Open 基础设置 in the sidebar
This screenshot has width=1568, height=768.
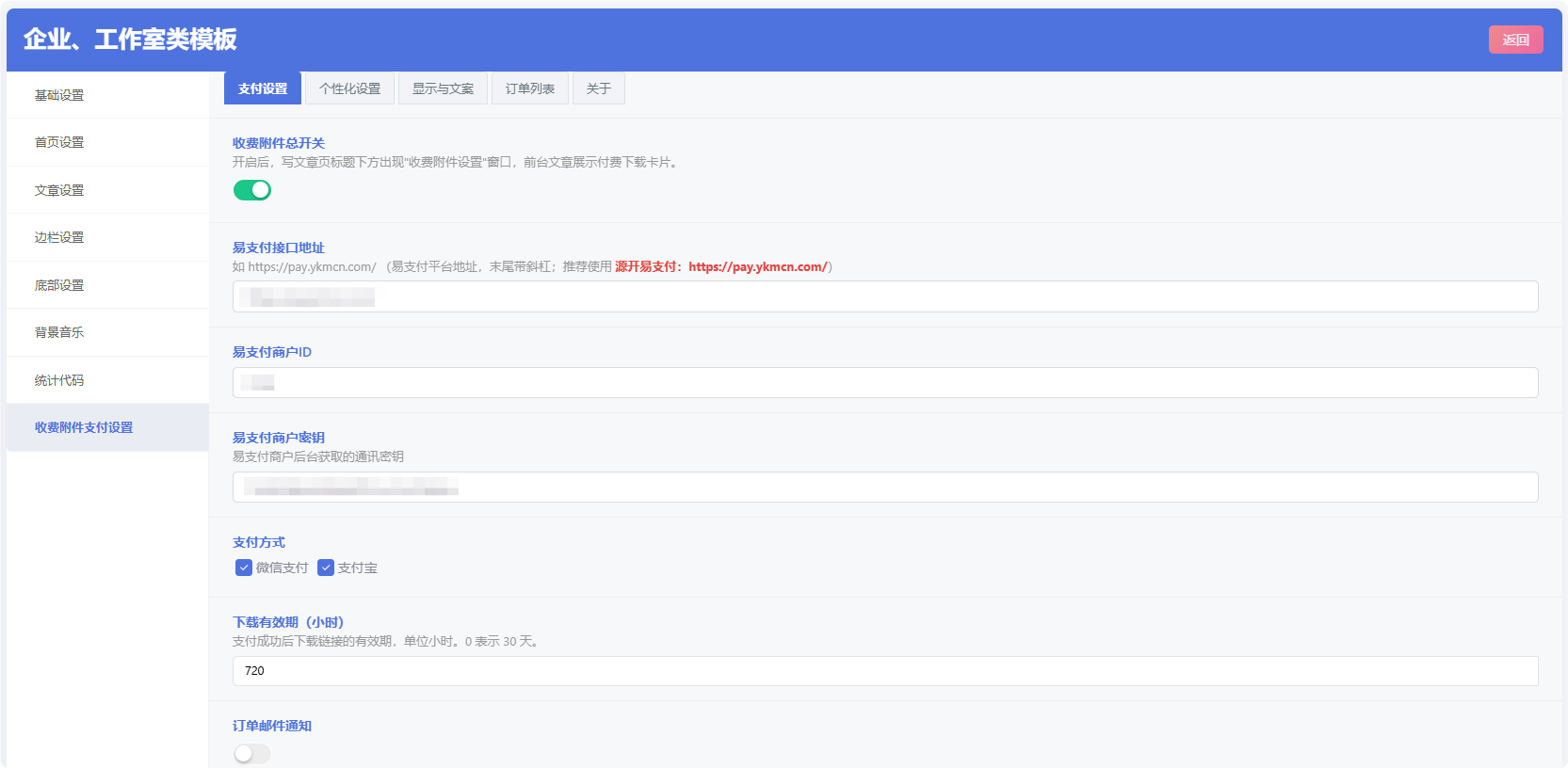[x=107, y=95]
